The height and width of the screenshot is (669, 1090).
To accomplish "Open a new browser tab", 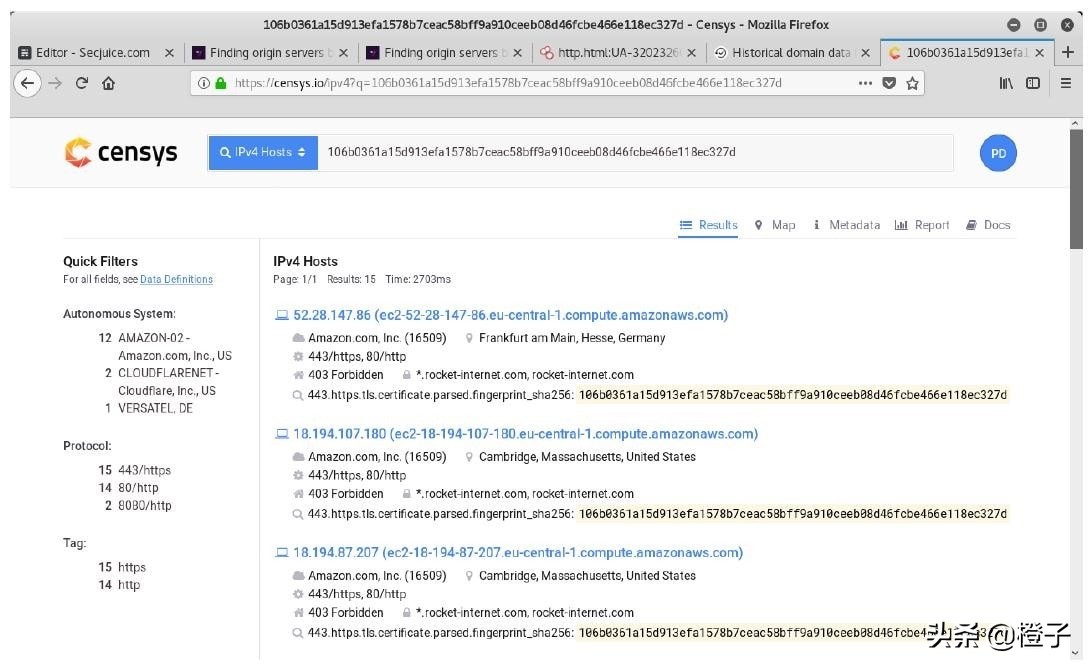I will tap(1068, 53).
